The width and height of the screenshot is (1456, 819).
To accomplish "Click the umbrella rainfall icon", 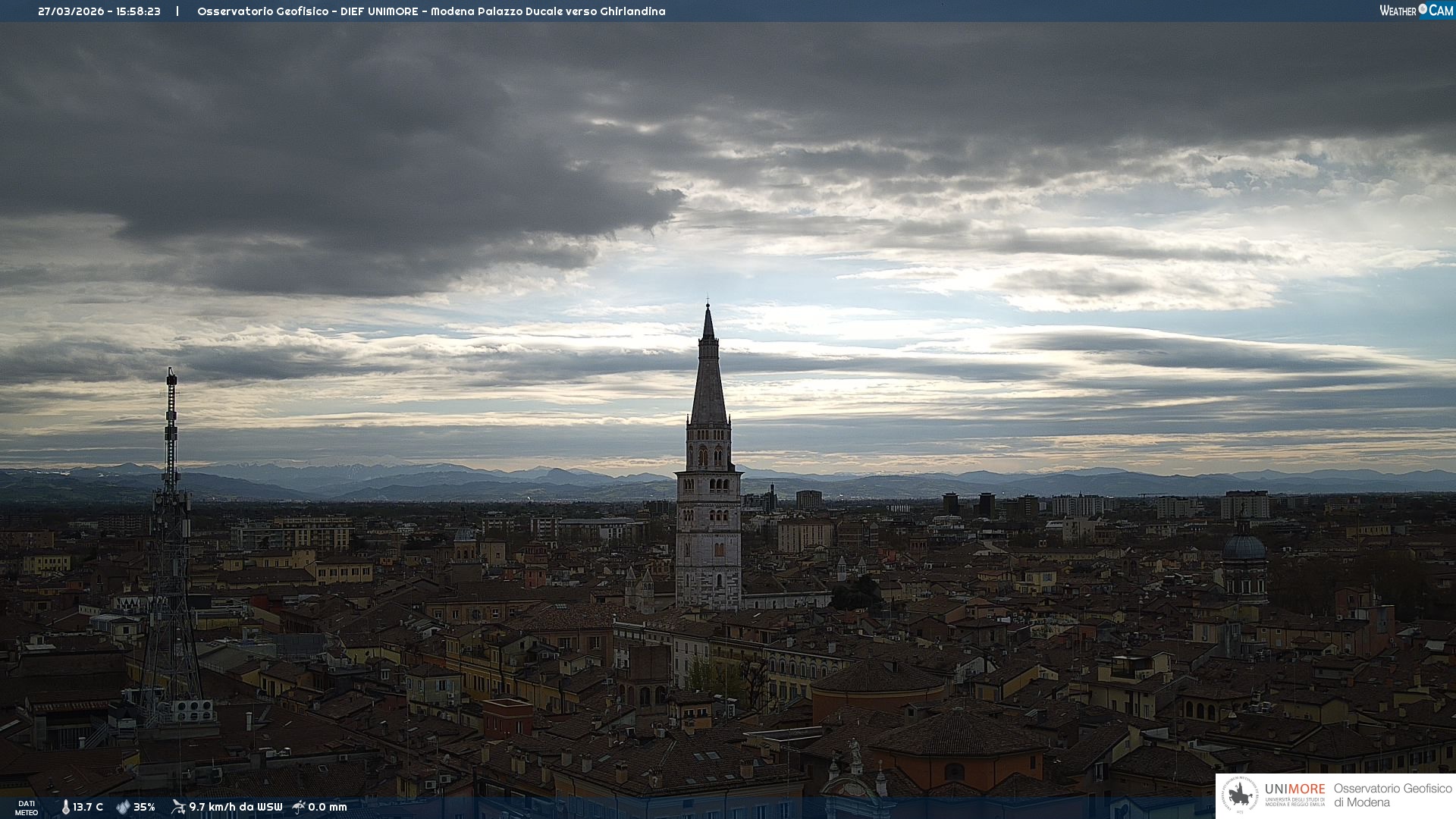I will [299, 807].
